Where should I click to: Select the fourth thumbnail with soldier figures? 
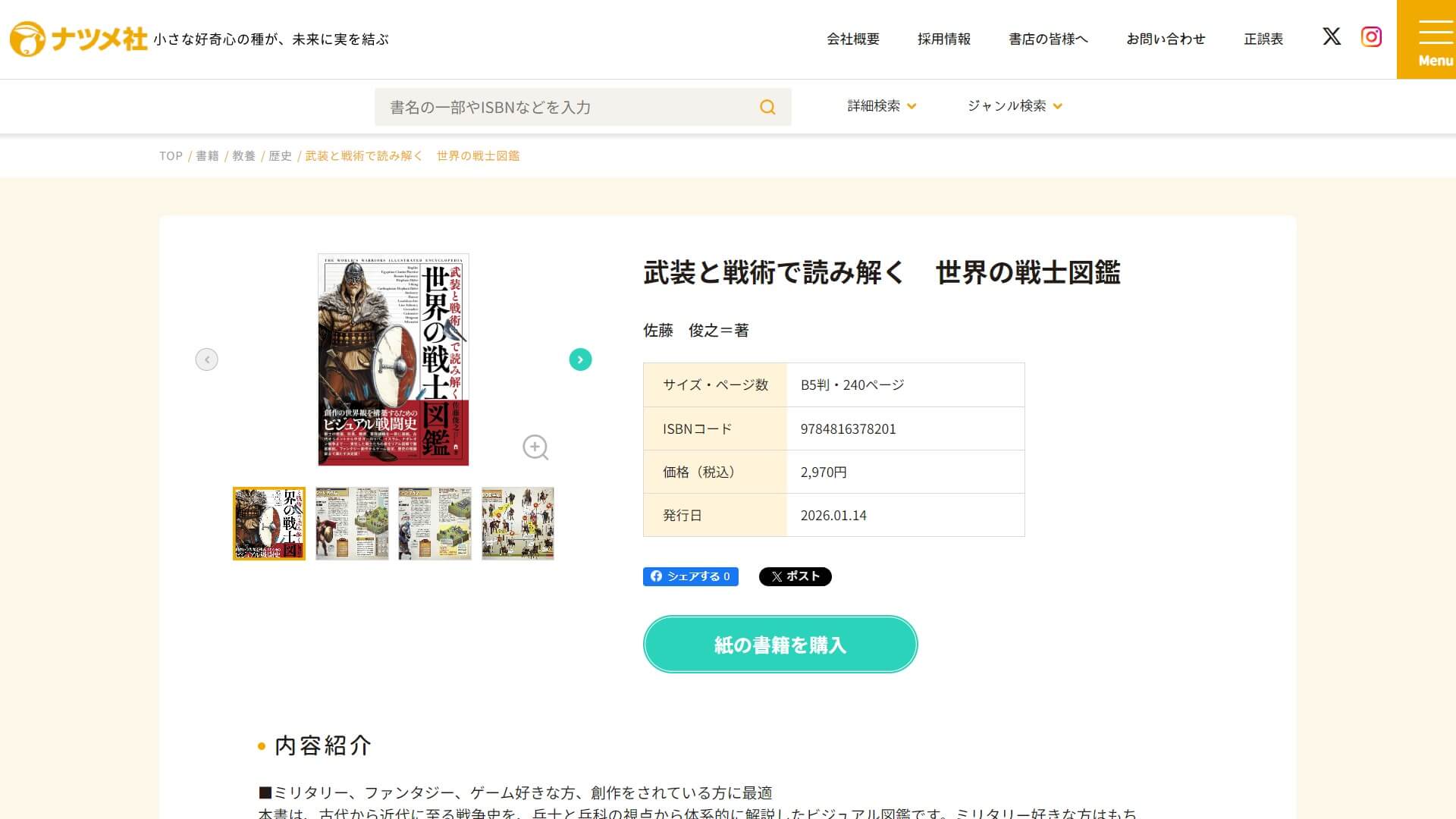tap(518, 524)
